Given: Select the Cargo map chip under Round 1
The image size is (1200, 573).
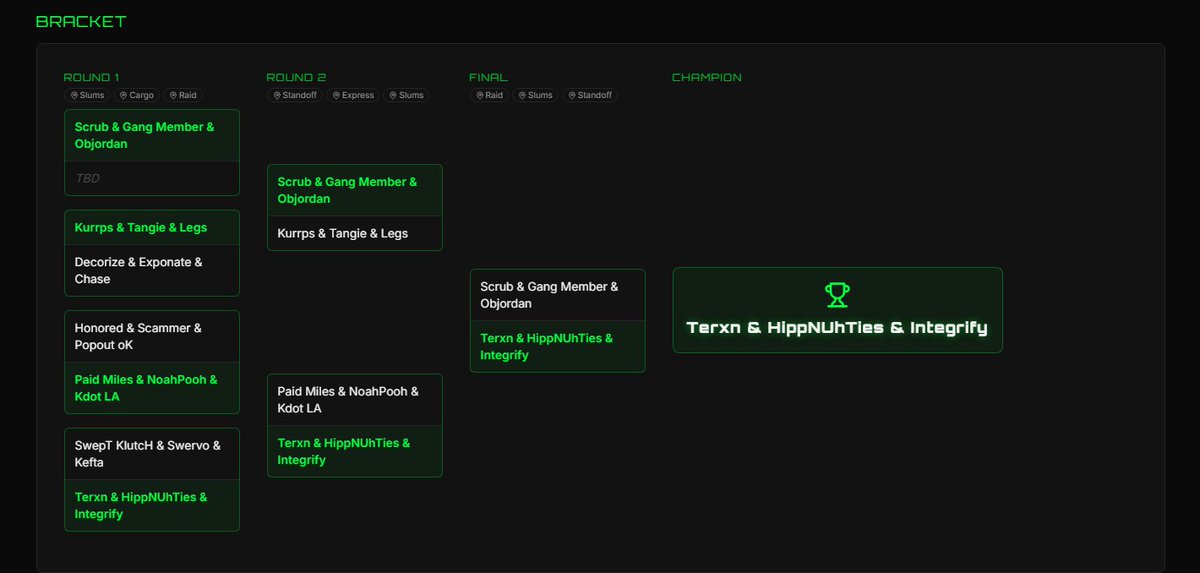Looking at the screenshot, I should click(136, 95).
